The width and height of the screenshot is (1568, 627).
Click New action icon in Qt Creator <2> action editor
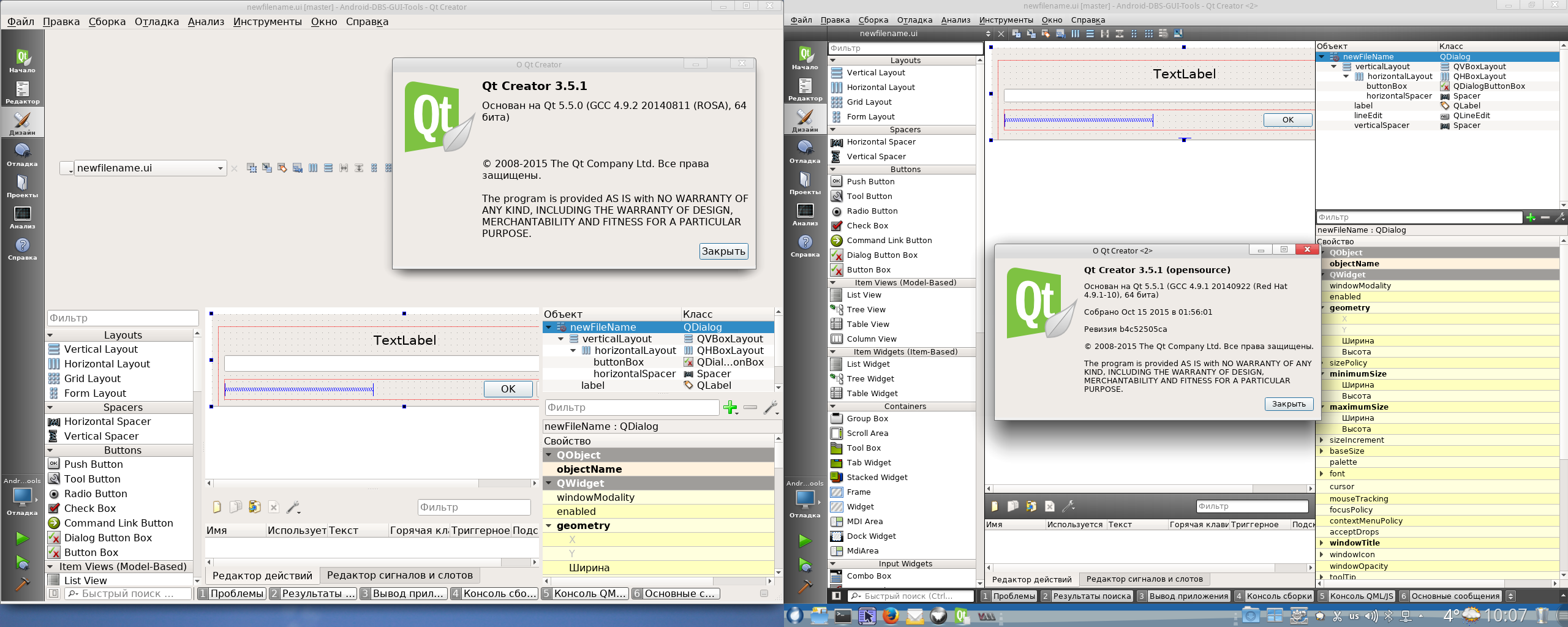(995, 506)
